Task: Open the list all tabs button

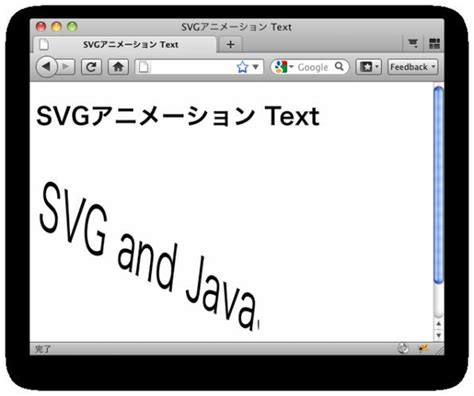Action: [413, 43]
